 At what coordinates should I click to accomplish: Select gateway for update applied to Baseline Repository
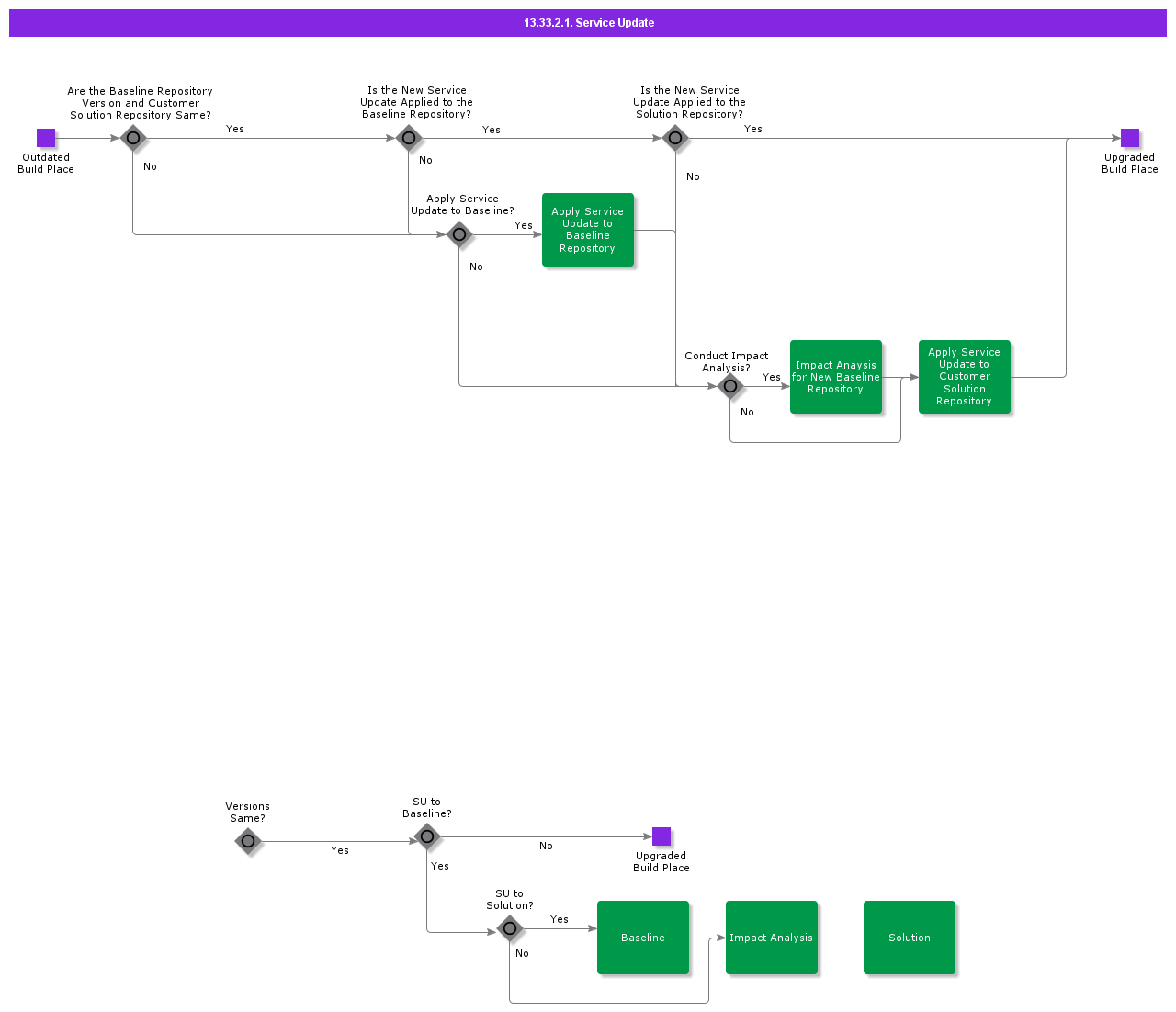[x=409, y=138]
